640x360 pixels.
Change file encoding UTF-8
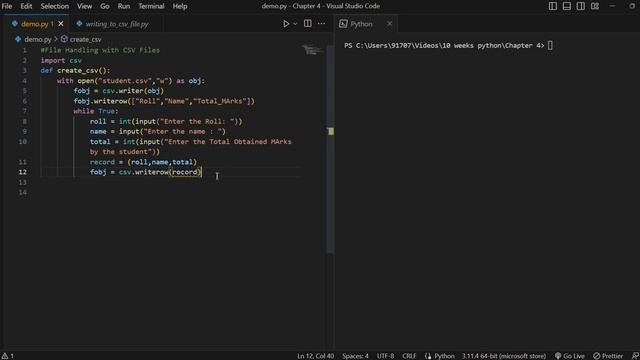[x=385, y=356]
